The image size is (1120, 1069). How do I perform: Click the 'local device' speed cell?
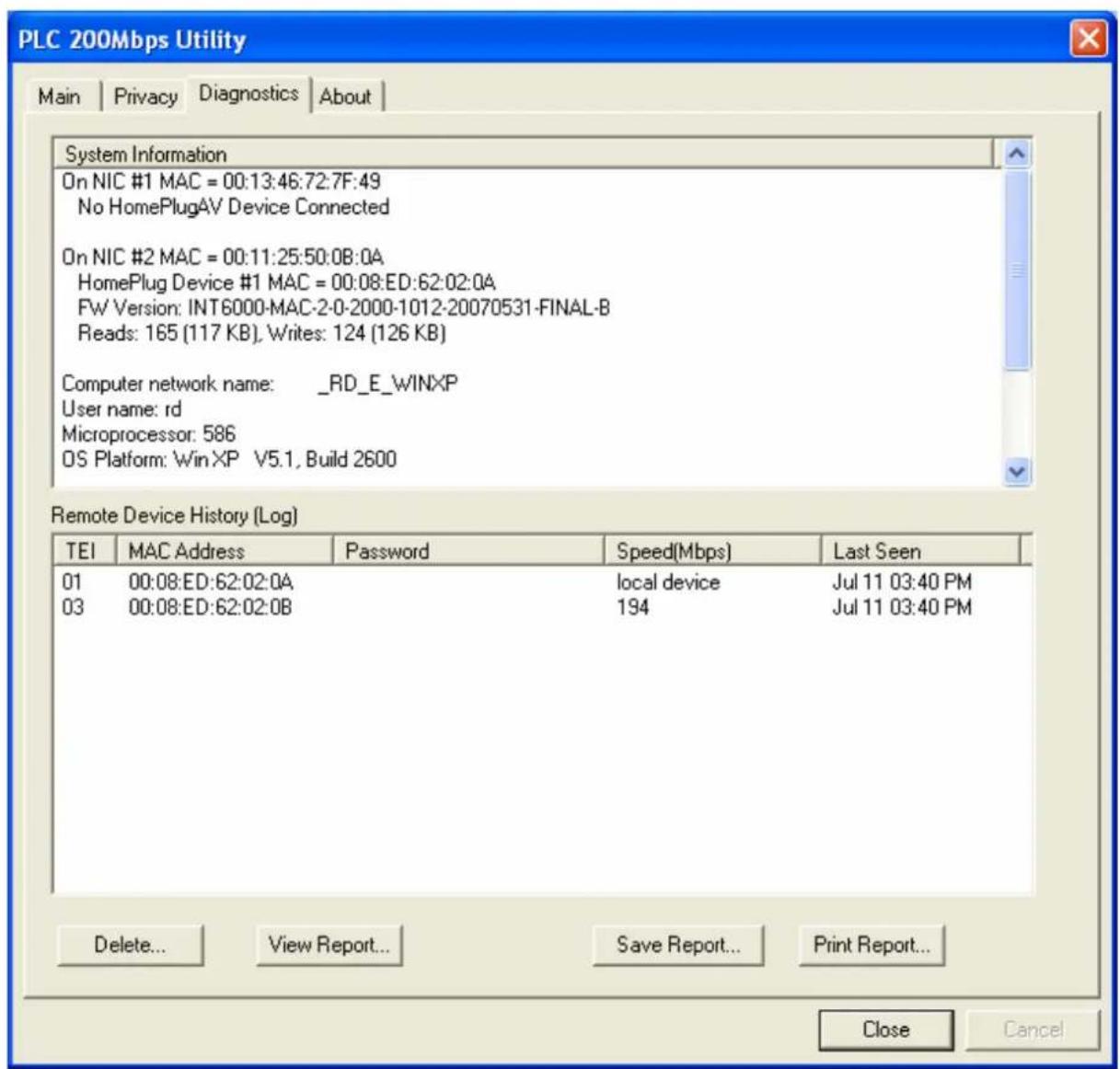(x=668, y=581)
